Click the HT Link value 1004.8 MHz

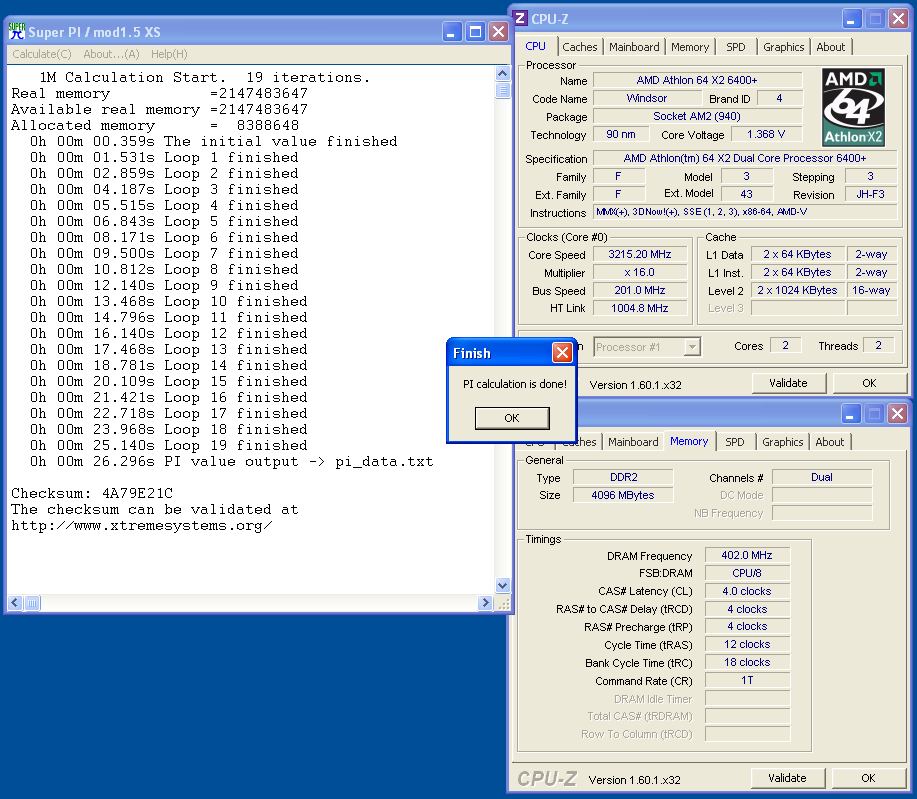640,308
